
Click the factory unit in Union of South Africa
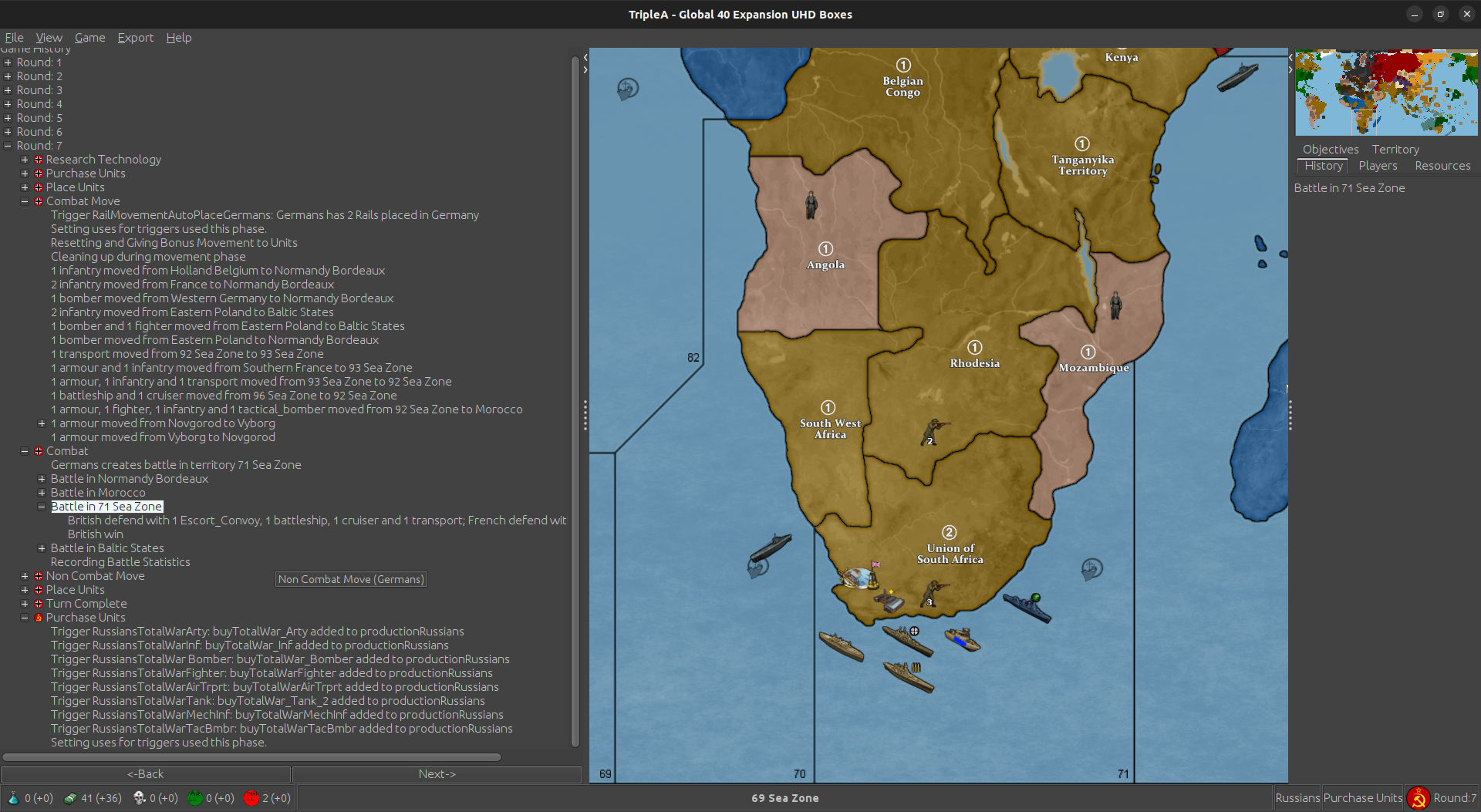click(889, 601)
